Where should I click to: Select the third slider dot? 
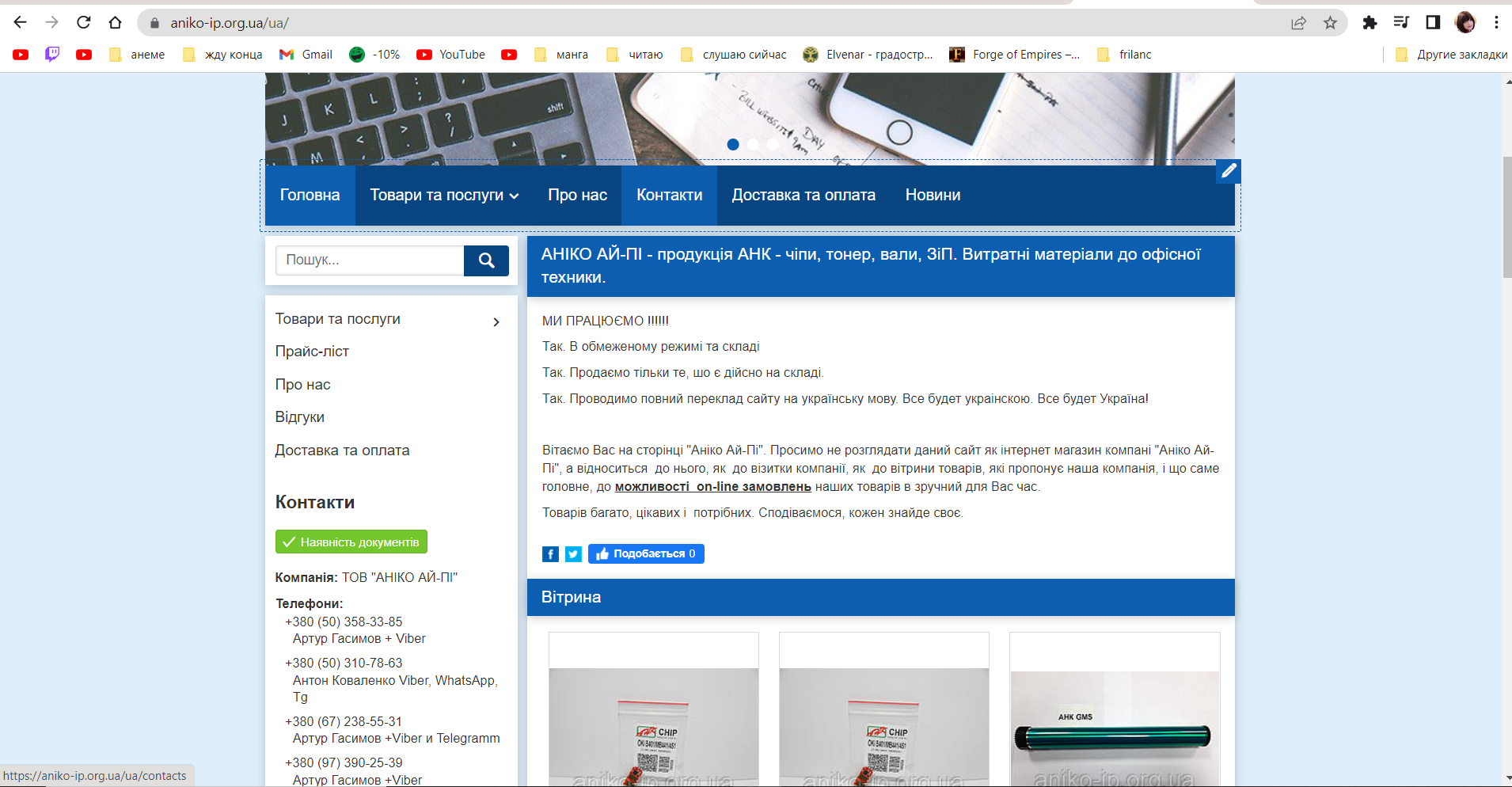coord(773,144)
